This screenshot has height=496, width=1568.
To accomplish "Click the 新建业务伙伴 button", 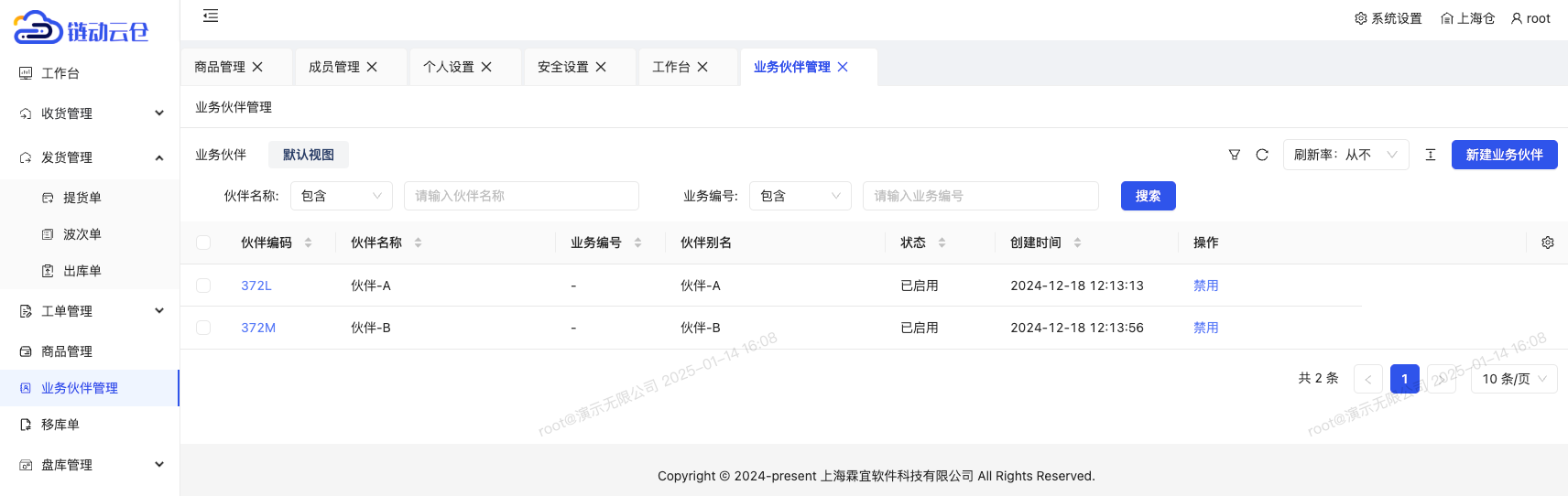I will pos(1504,155).
